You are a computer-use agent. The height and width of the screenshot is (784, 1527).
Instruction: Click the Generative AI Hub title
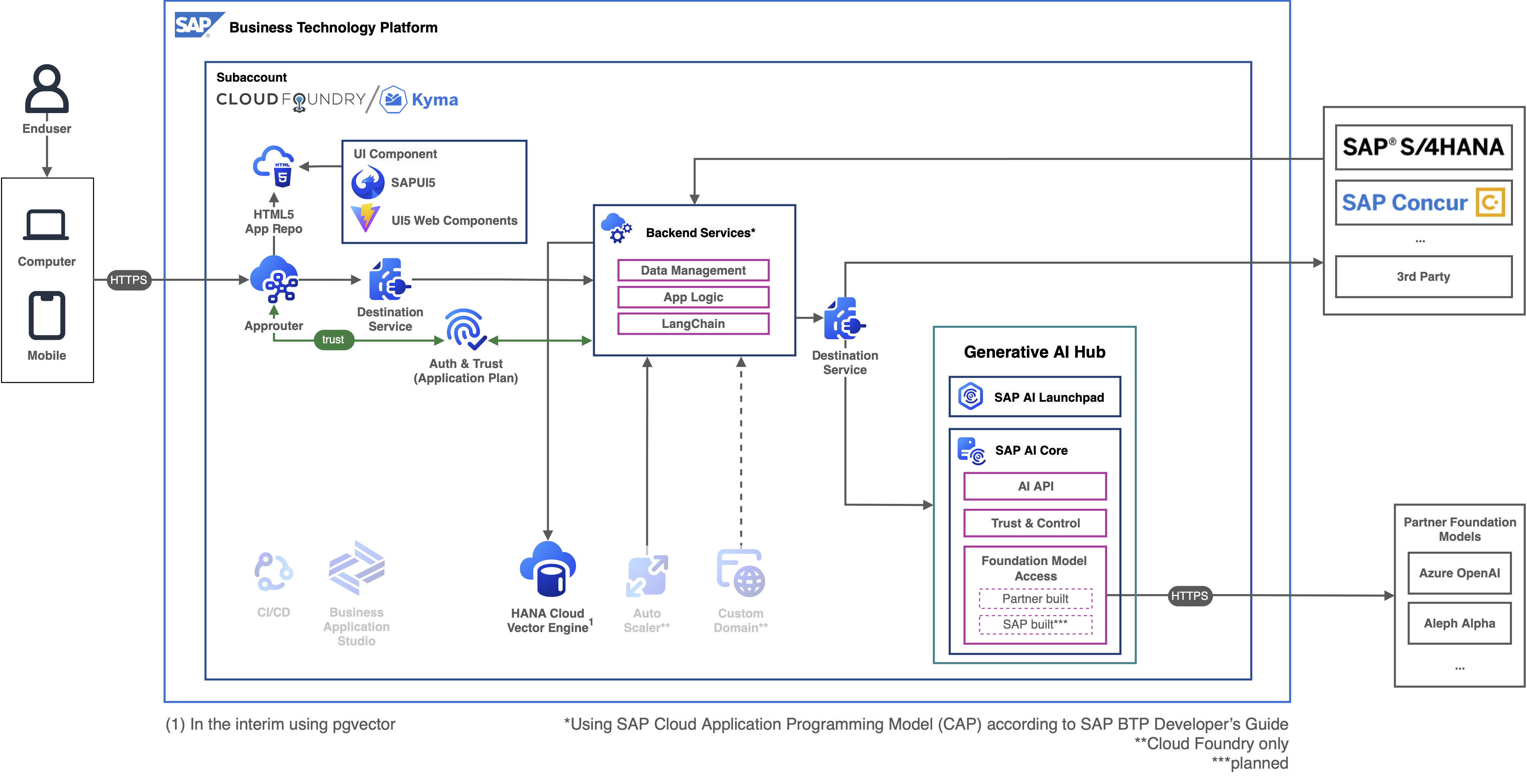coord(1034,352)
